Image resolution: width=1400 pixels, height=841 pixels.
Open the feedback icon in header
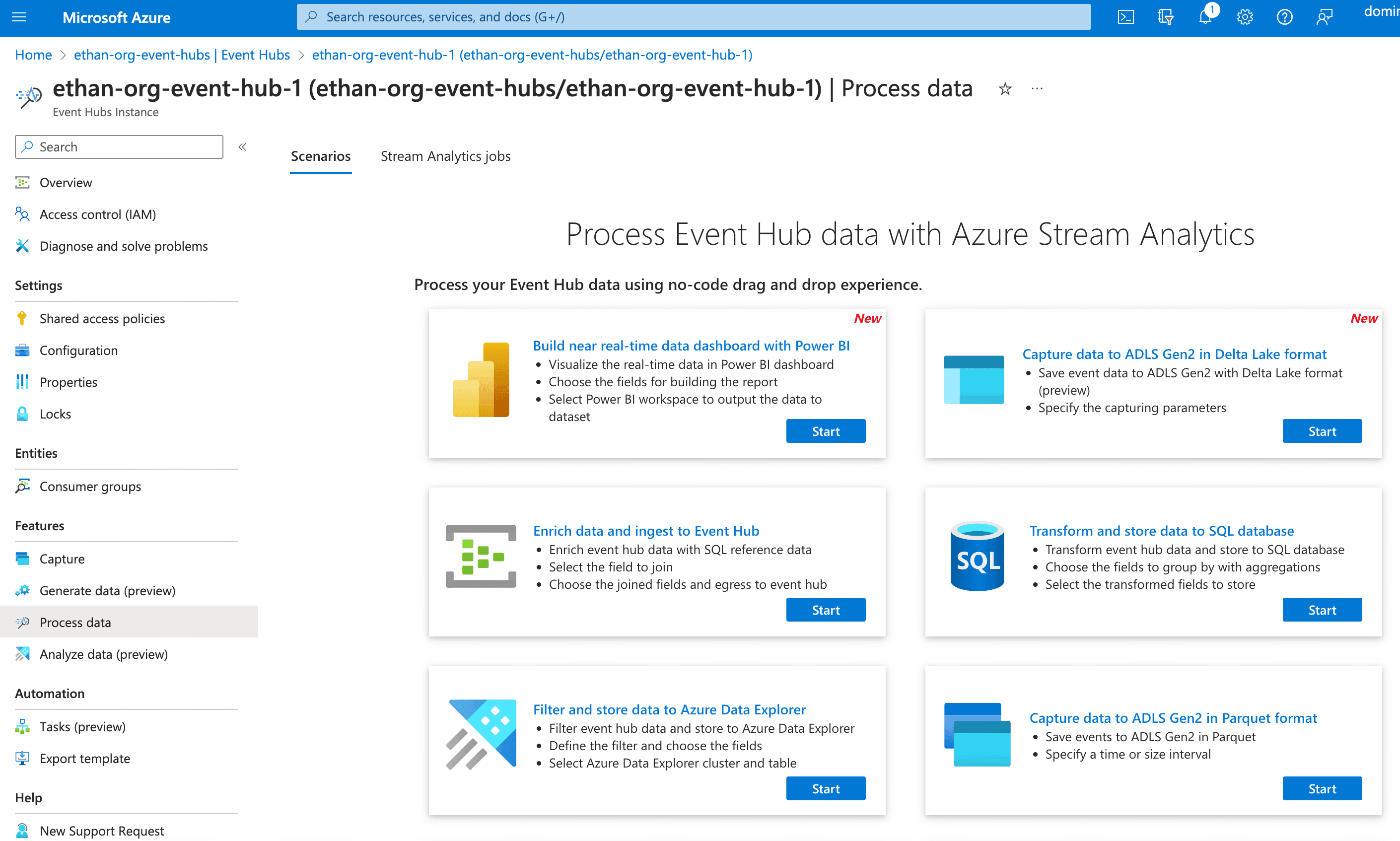point(1324,17)
